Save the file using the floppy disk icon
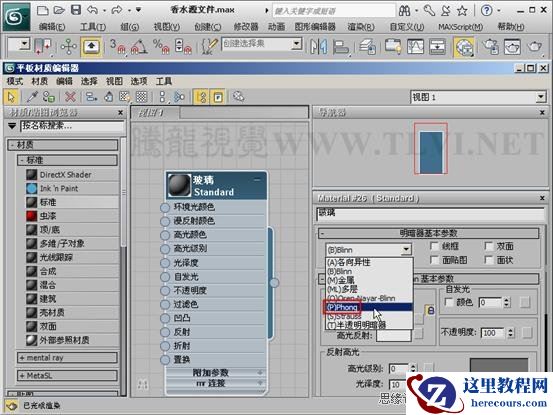 [x=76, y=10]
